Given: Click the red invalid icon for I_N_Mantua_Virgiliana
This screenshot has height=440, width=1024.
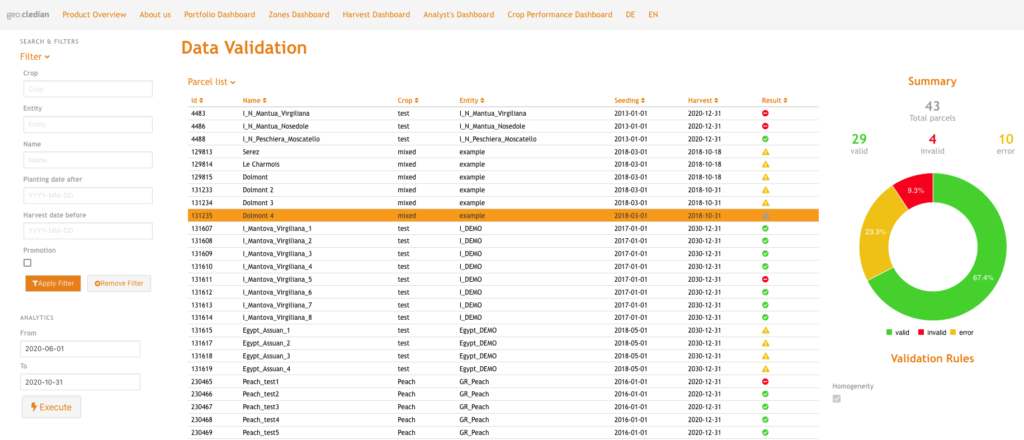Looking at the screenshot, I should [765, 113].
